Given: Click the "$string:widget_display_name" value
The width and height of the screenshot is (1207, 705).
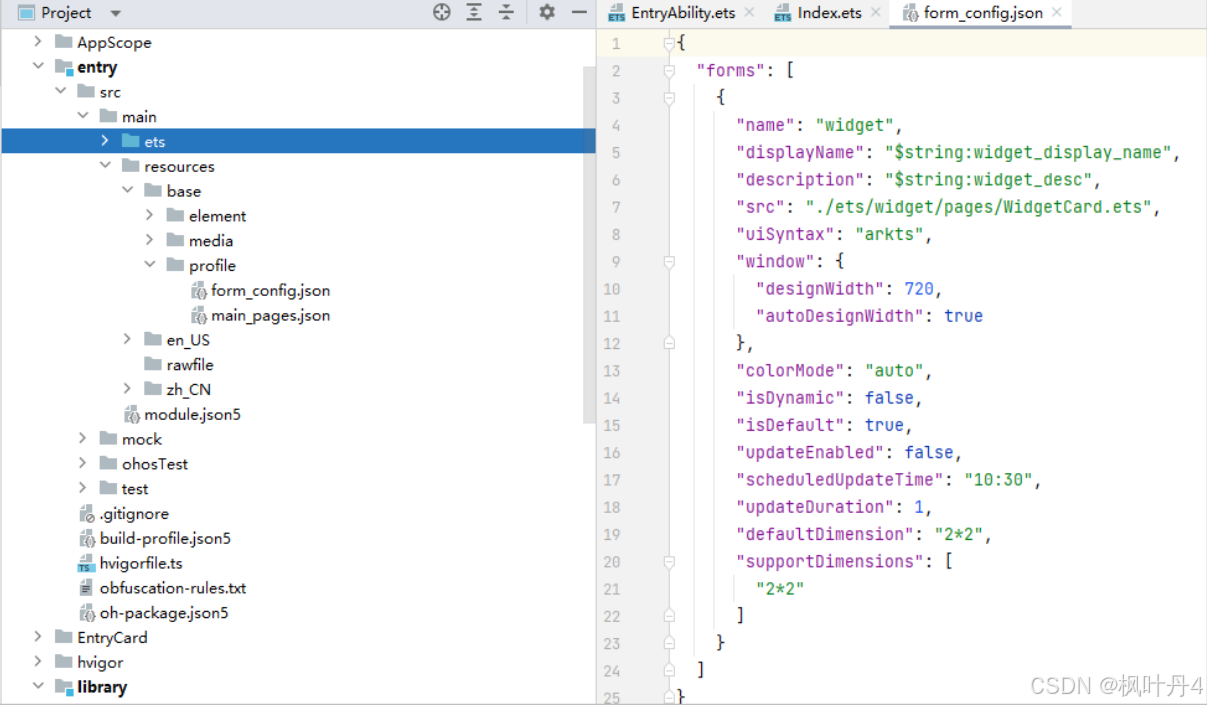Looking at the screenshot, I should [1028, 153].
